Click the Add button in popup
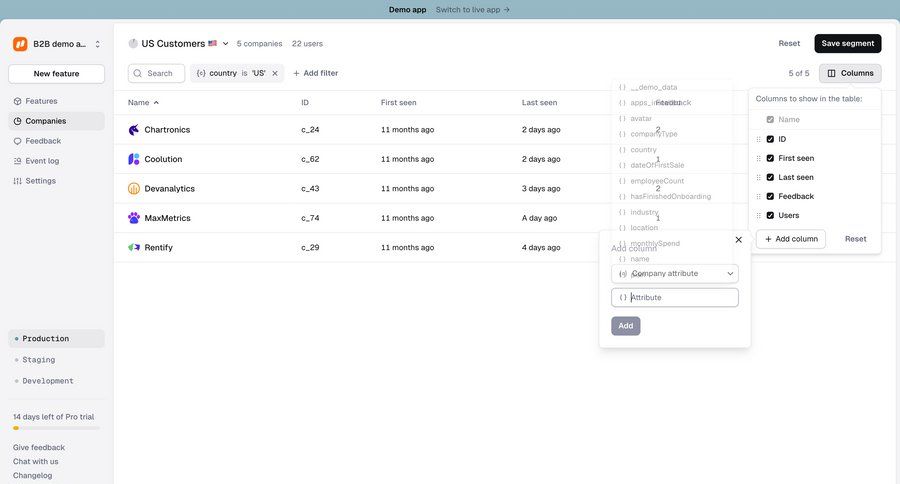900x484 pixels. pyautogui.click(x=626, y=326)
